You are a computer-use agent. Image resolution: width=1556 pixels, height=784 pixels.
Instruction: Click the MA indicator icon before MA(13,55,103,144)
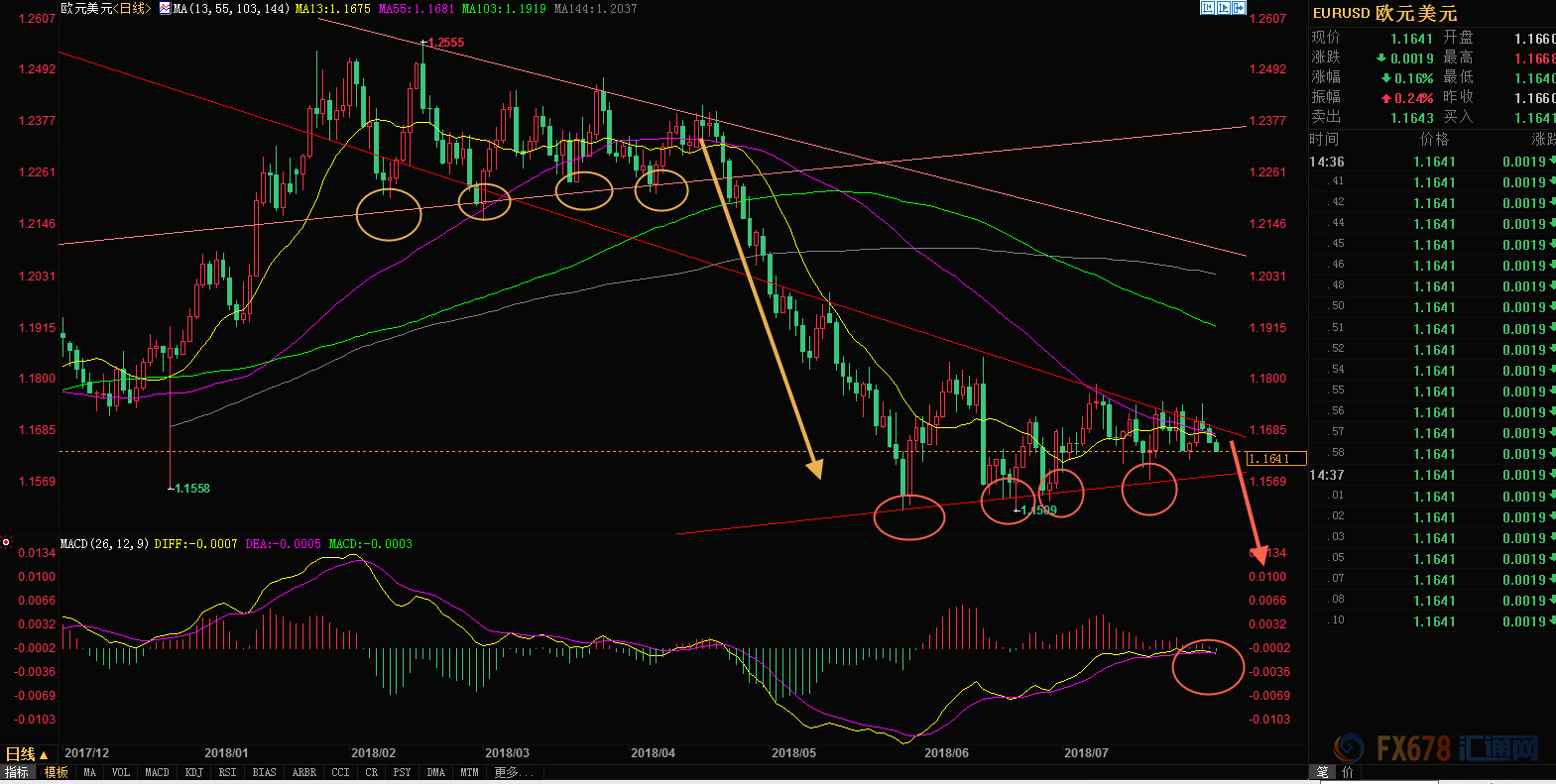click(x=165, y=8)
